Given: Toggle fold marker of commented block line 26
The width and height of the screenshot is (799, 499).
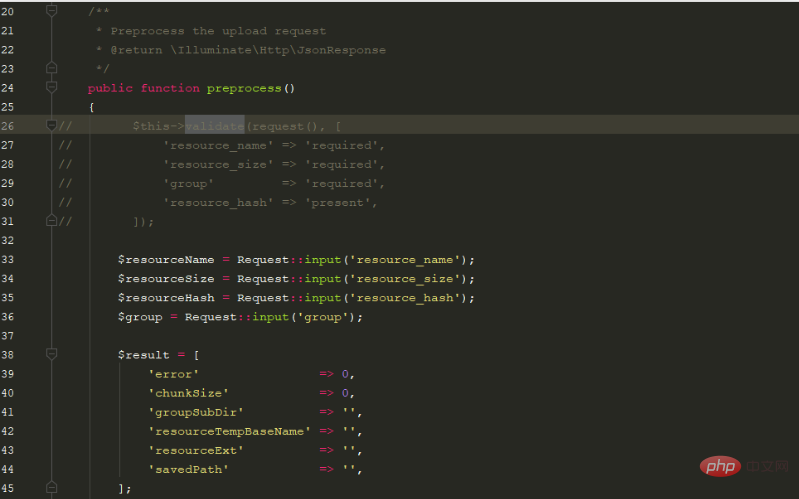Looking at the screenshot, I should (52, 126).
